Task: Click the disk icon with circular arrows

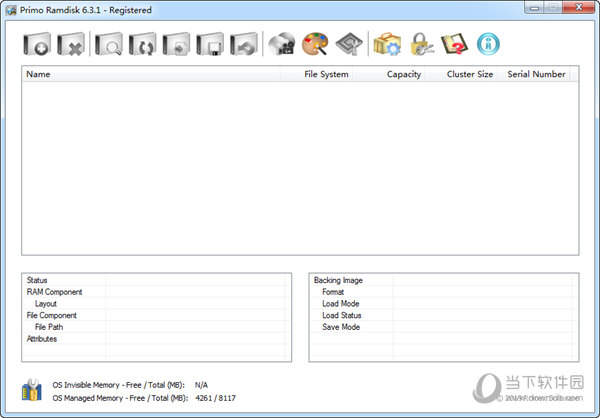Action: [x=142, y=44]
